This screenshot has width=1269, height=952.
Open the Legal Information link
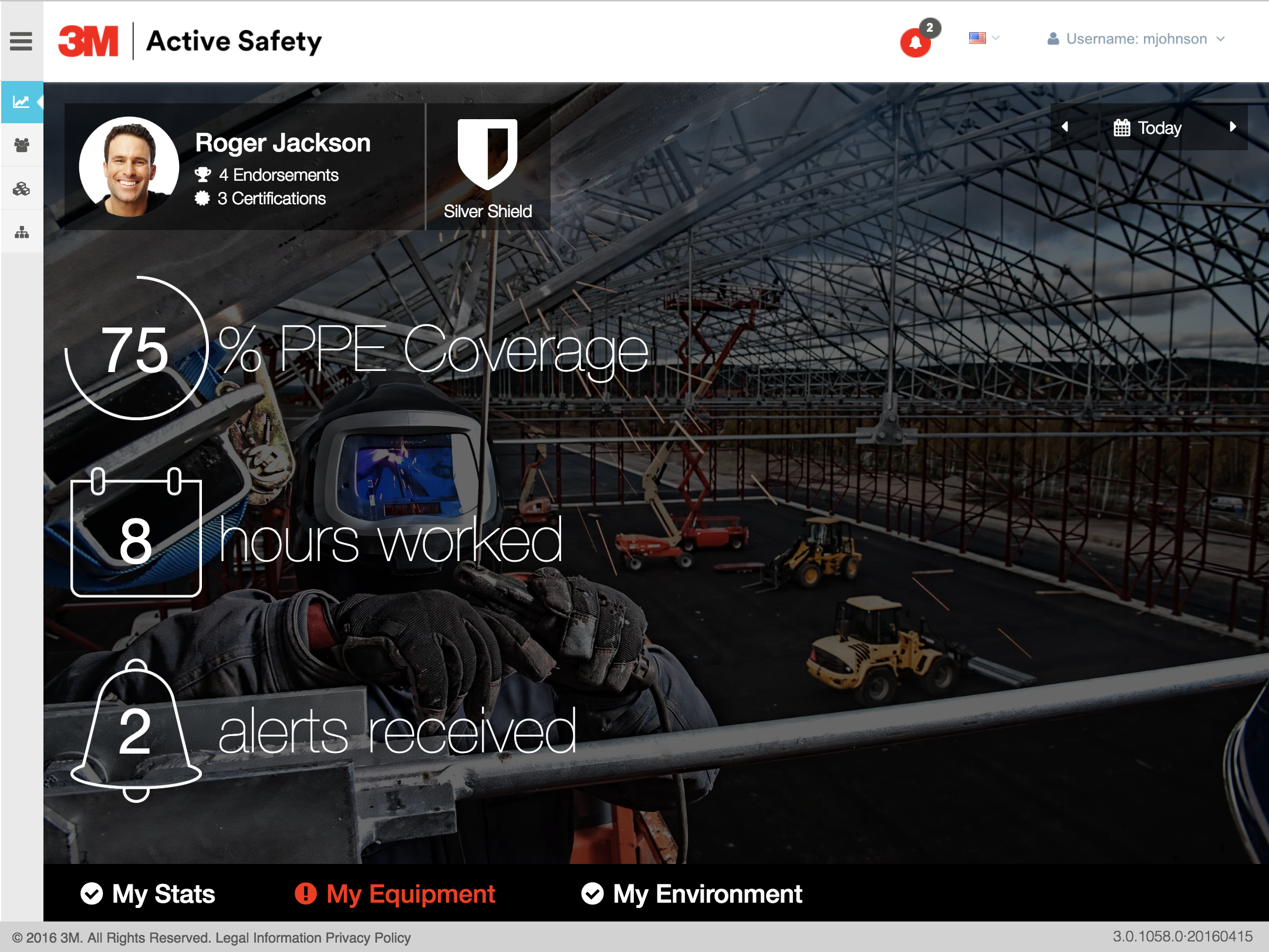268,938
